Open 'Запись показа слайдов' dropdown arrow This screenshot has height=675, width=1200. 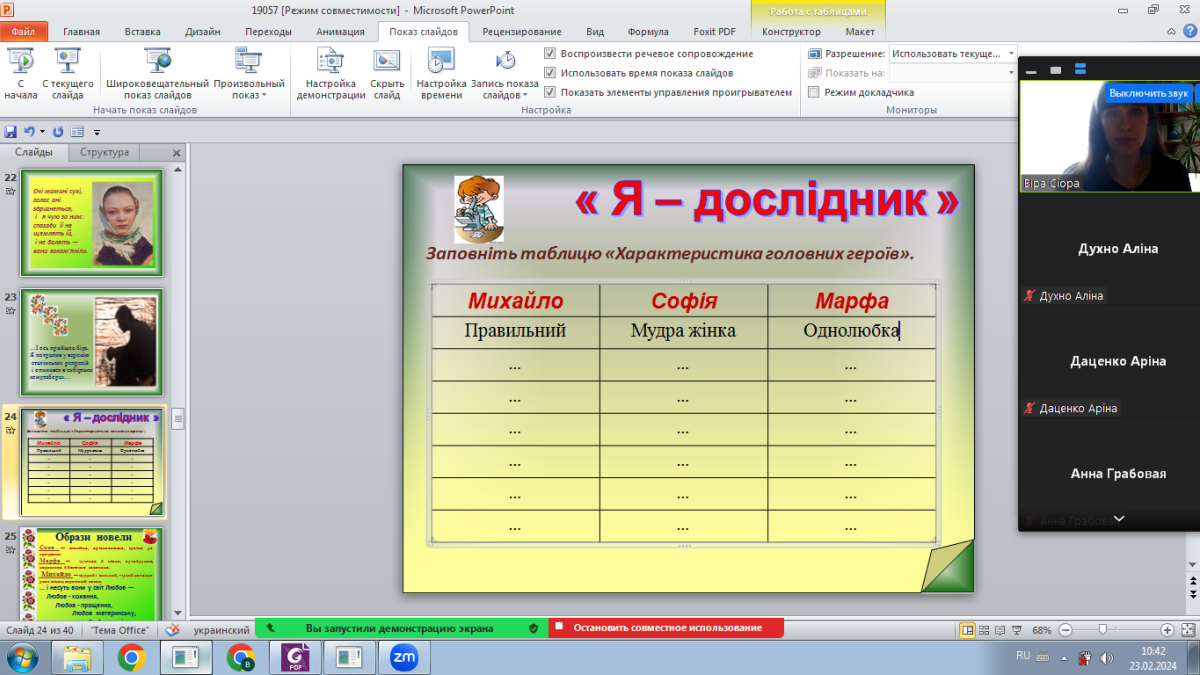coord(525,96)
